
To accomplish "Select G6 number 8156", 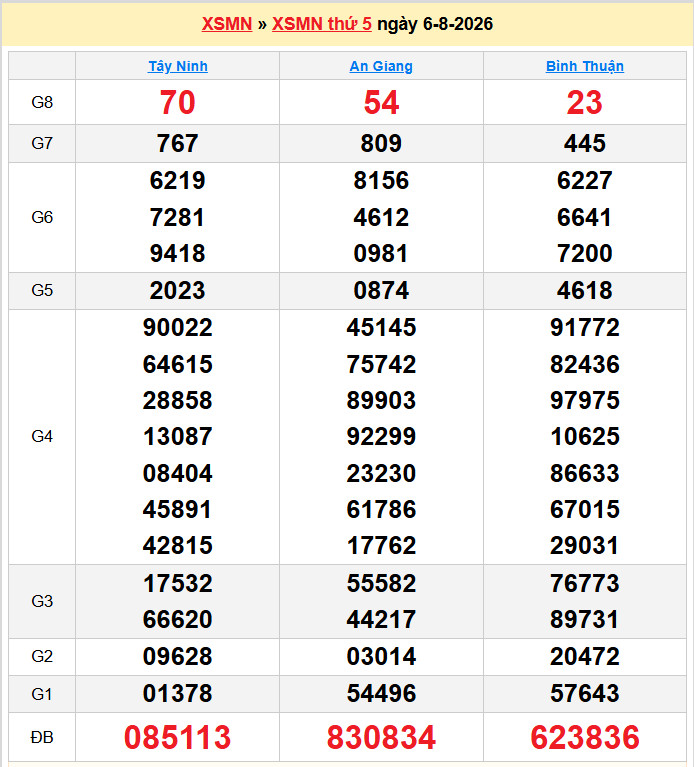I will click(x=381, y=180).
